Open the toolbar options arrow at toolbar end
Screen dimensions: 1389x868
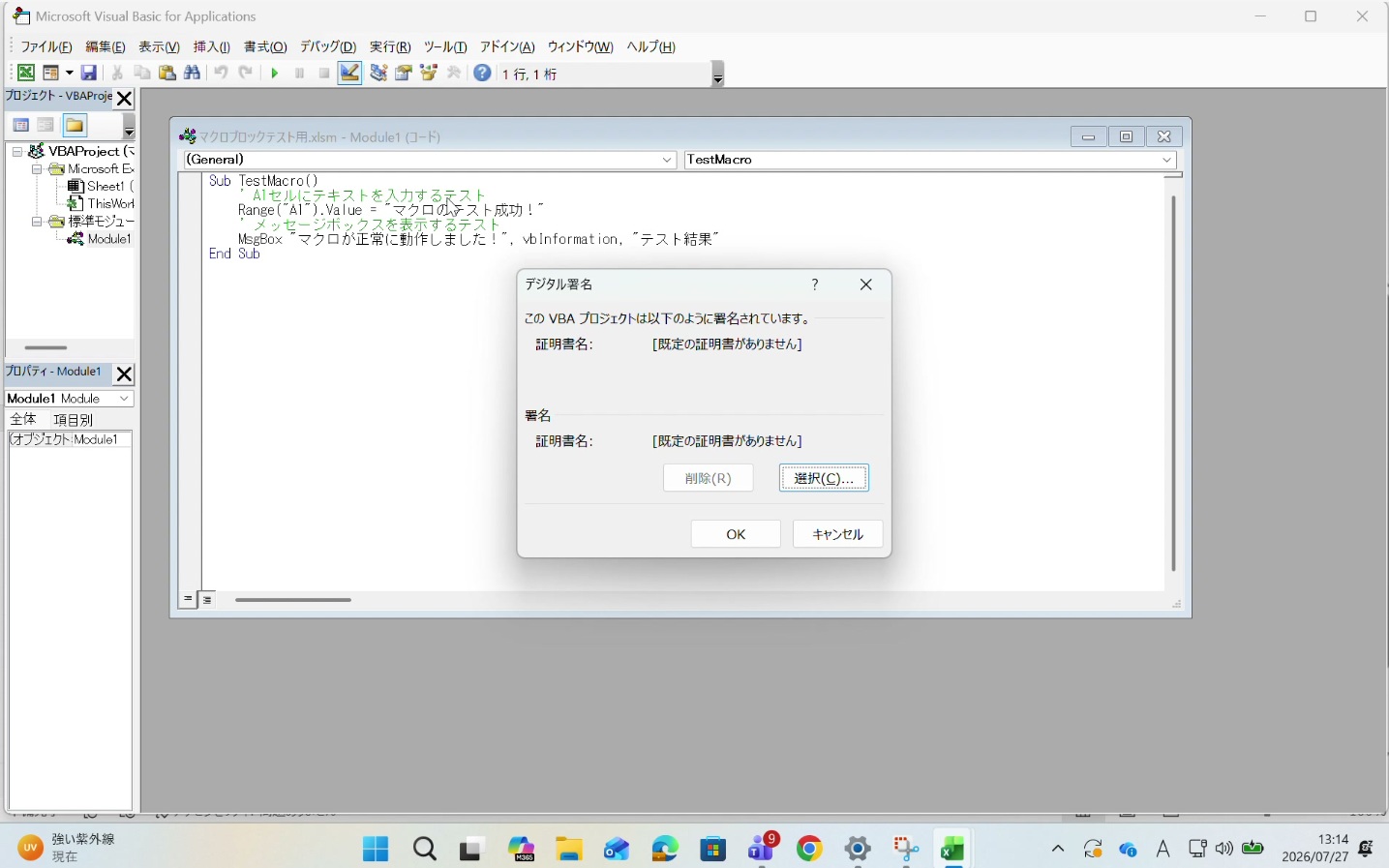[717, 75]
